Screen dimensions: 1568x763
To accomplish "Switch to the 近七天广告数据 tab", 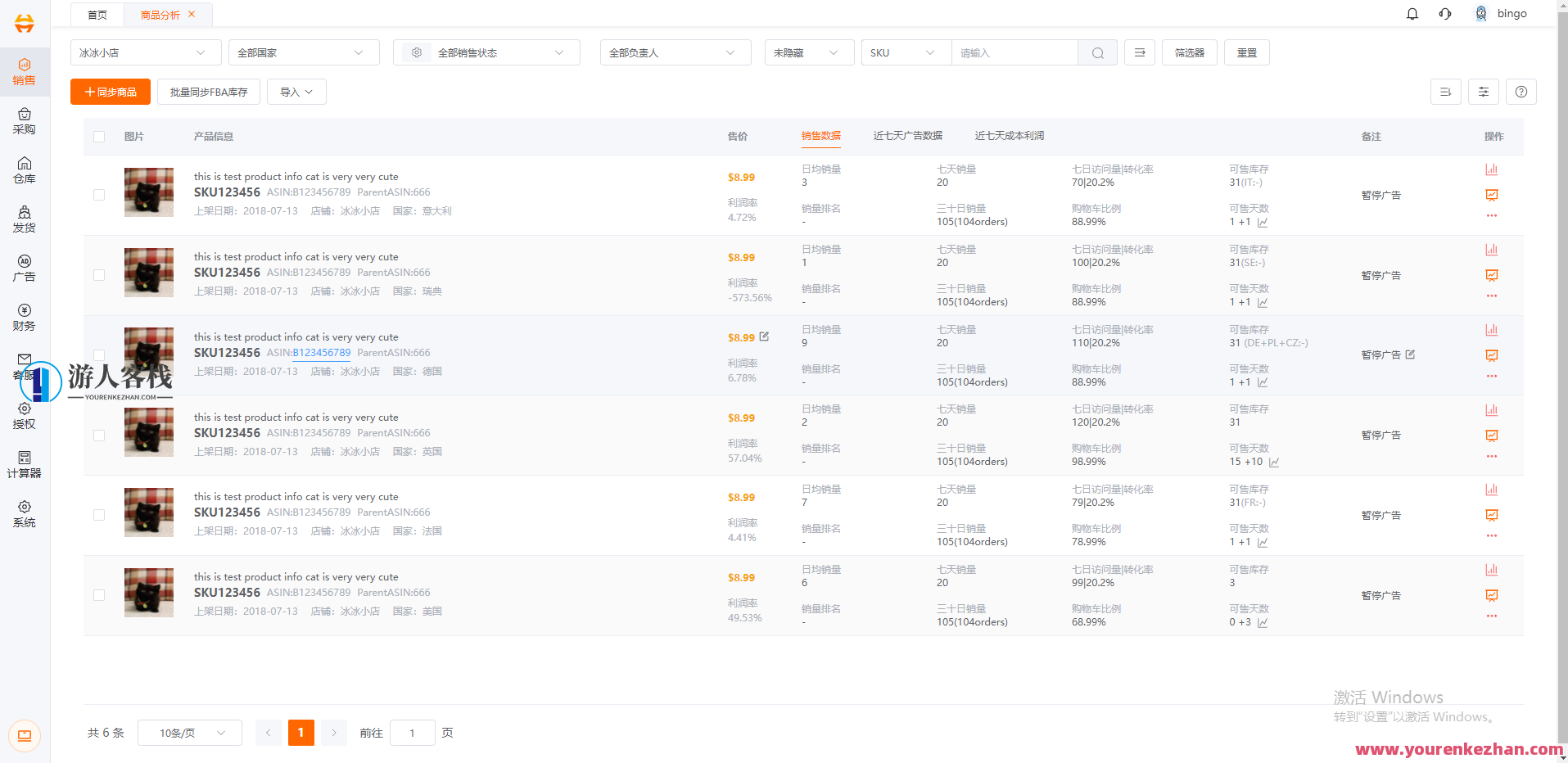I will [x=907, y=136].
